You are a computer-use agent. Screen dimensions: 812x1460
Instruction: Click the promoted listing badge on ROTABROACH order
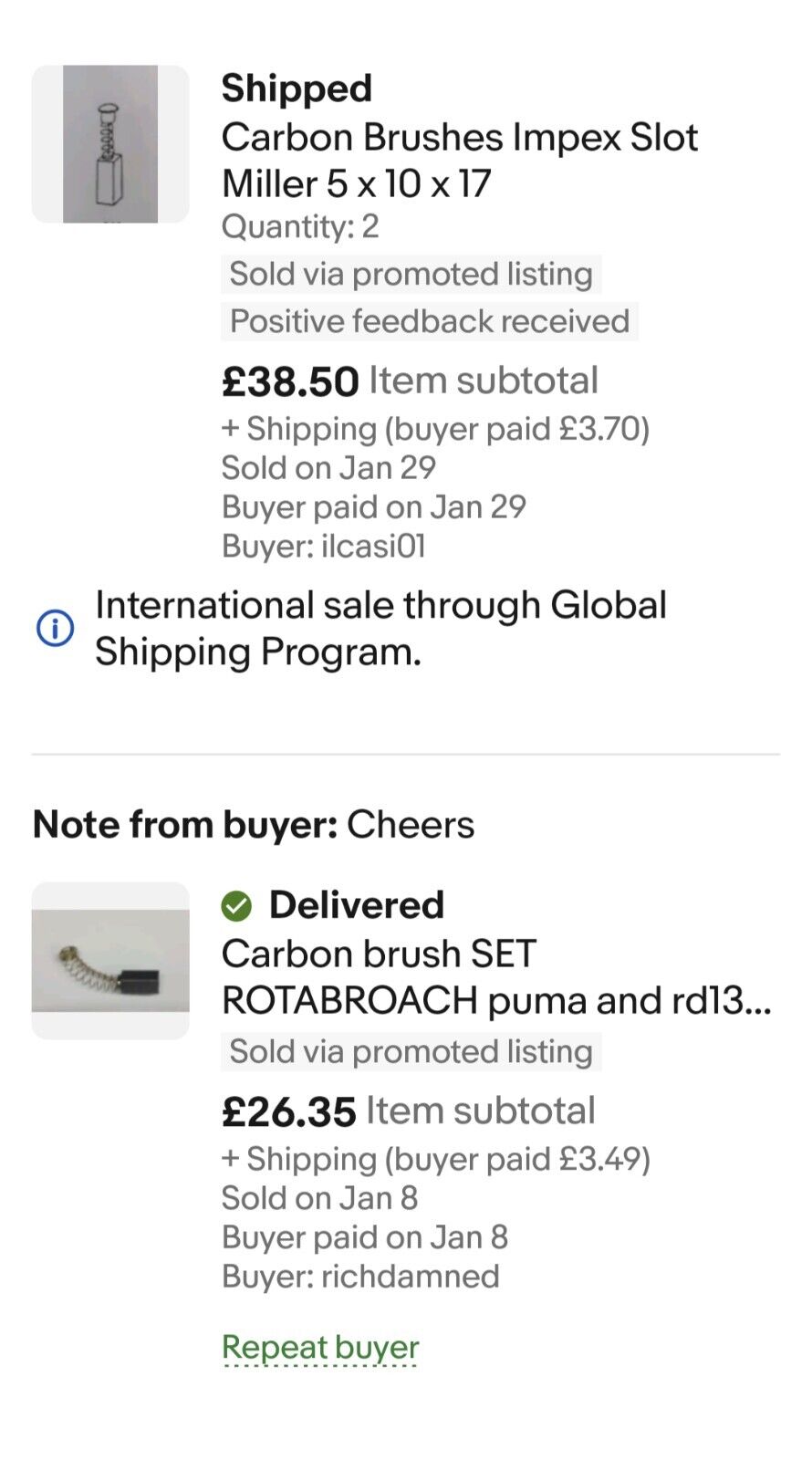point(411,1051)
